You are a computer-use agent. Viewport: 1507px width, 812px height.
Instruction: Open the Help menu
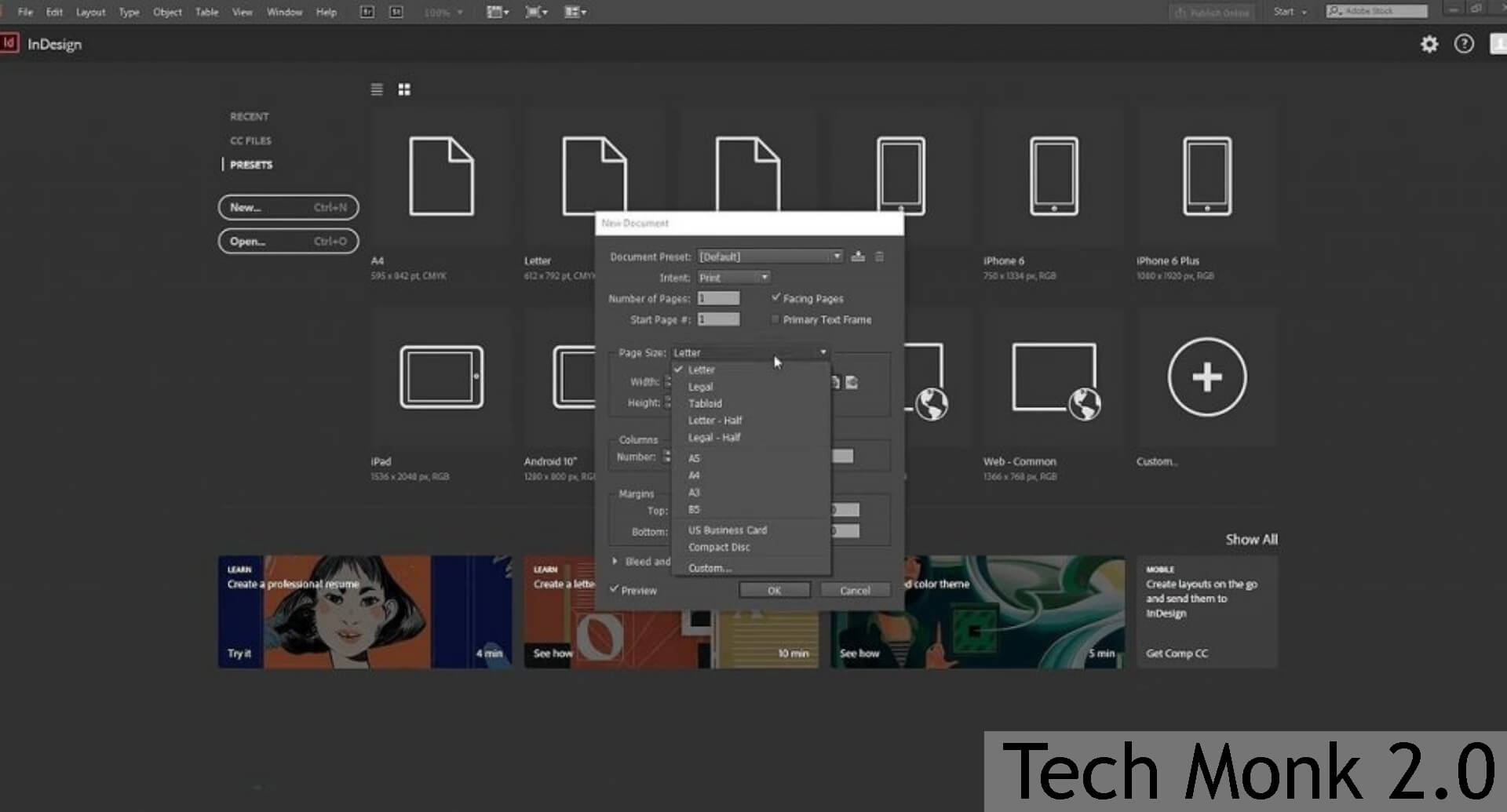coord(327,12)
